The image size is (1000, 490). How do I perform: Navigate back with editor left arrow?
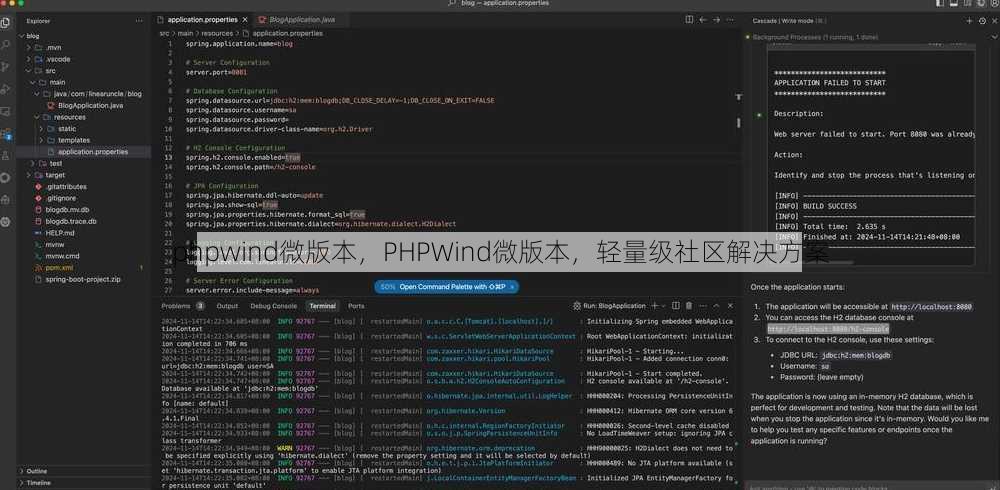703,20
